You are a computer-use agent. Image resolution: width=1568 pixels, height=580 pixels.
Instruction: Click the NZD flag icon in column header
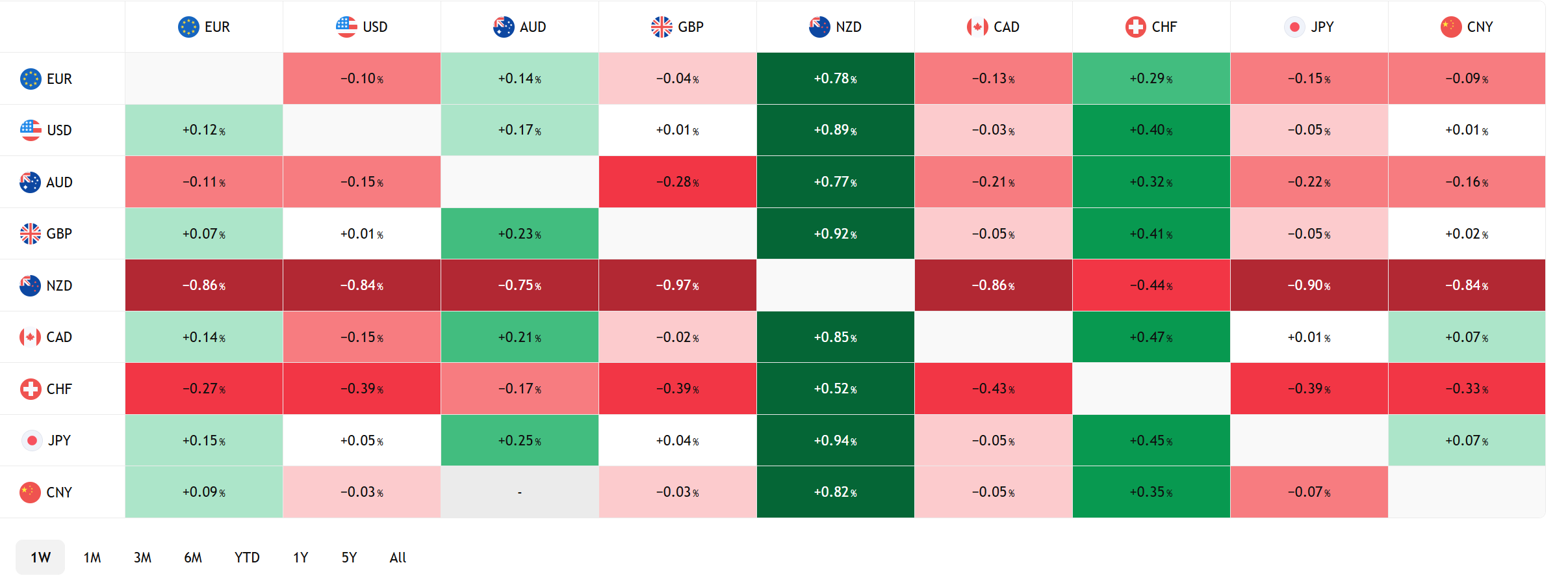pyautogui.click(x=819, y=27)
